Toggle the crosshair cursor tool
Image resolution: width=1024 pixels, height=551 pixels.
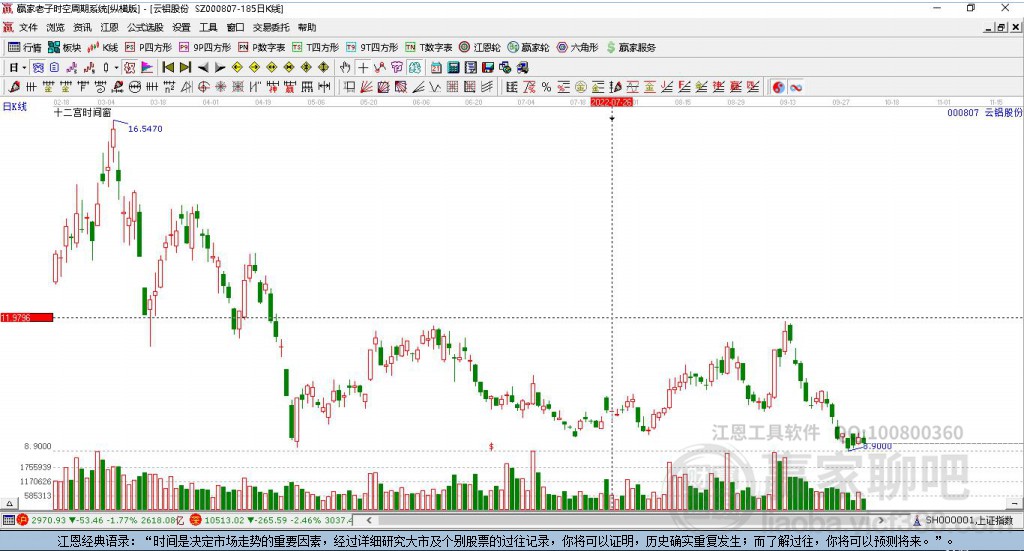[x=362, y=67]
